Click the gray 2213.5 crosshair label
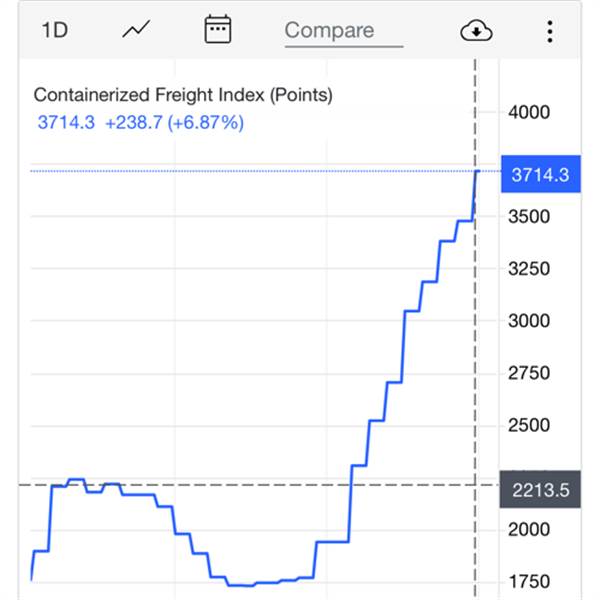This screenshot has width=600, height=600. coord(540,490)
